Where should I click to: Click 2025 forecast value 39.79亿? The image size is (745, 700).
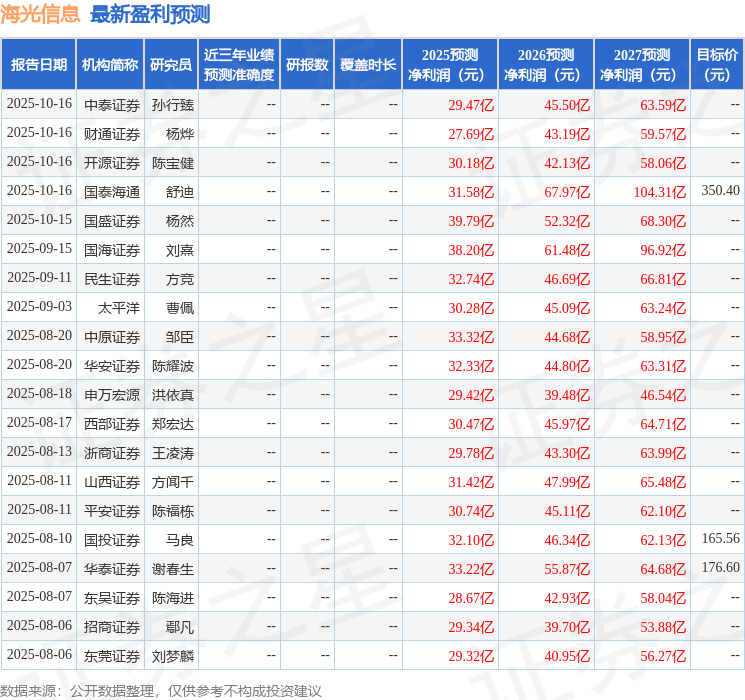click(471, 221)
